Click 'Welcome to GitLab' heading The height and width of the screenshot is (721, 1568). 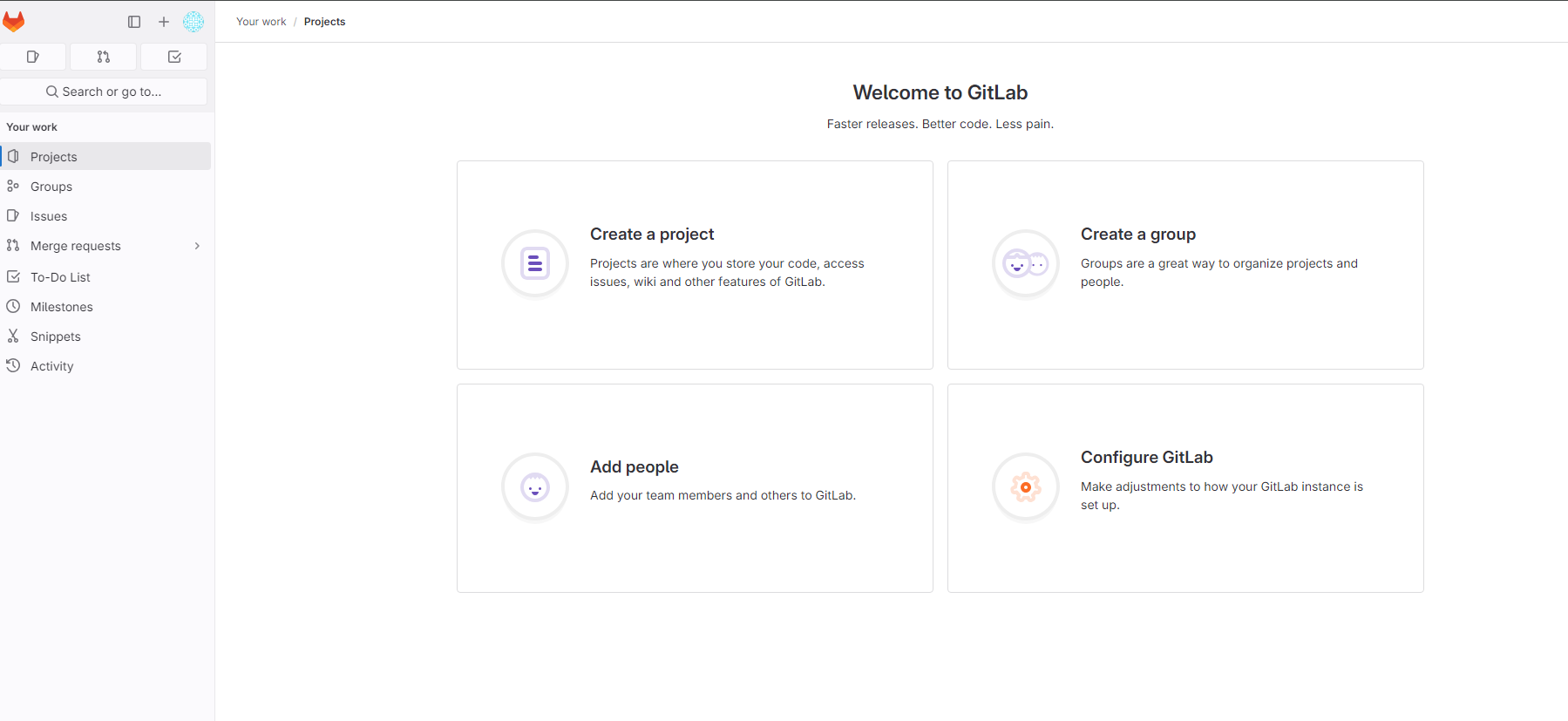940,92
